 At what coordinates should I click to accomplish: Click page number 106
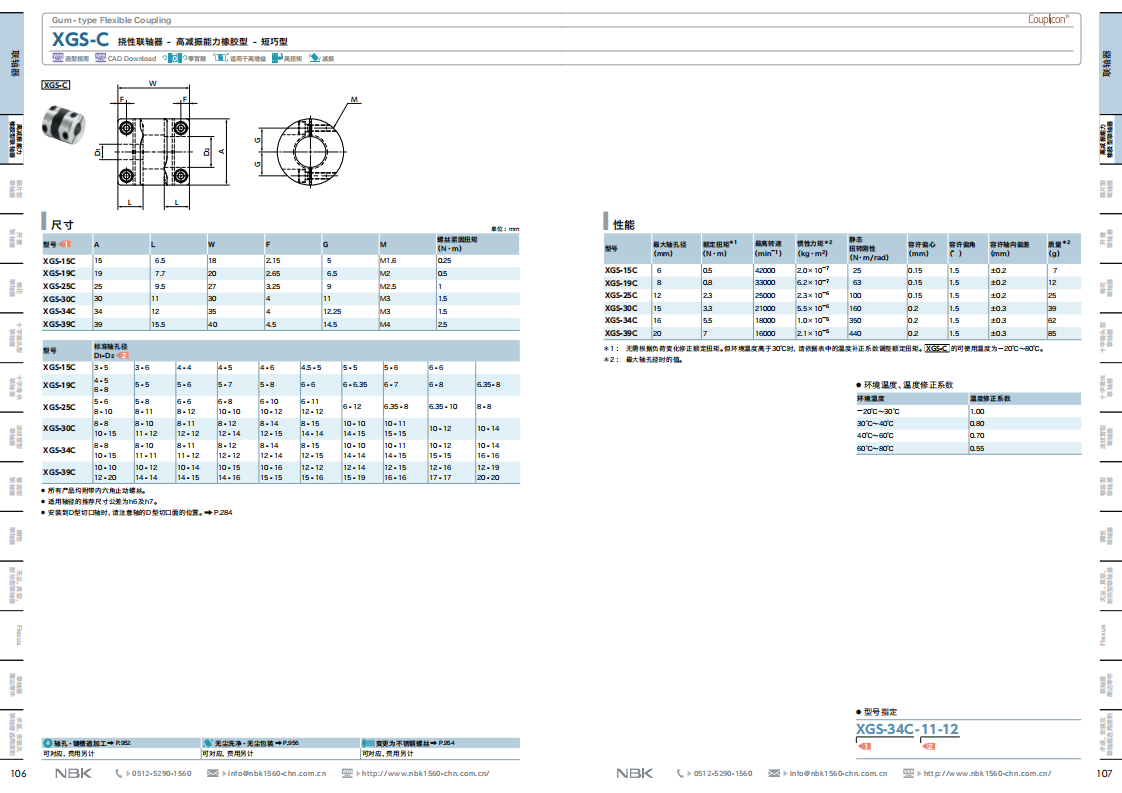pyautogui.click(x=19, y=774)
